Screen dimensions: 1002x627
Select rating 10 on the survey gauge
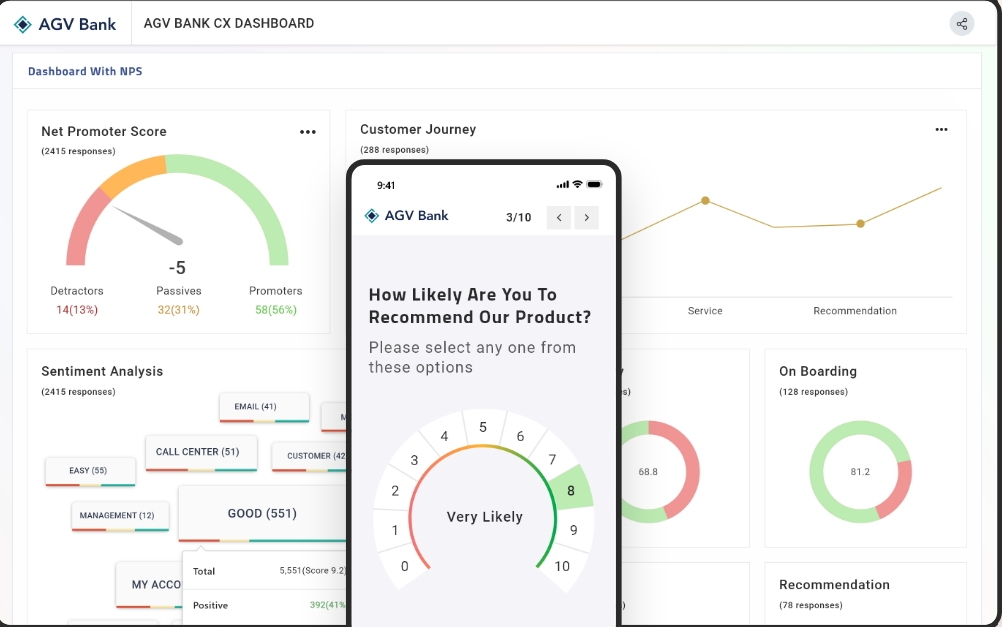tap(562, 566)
